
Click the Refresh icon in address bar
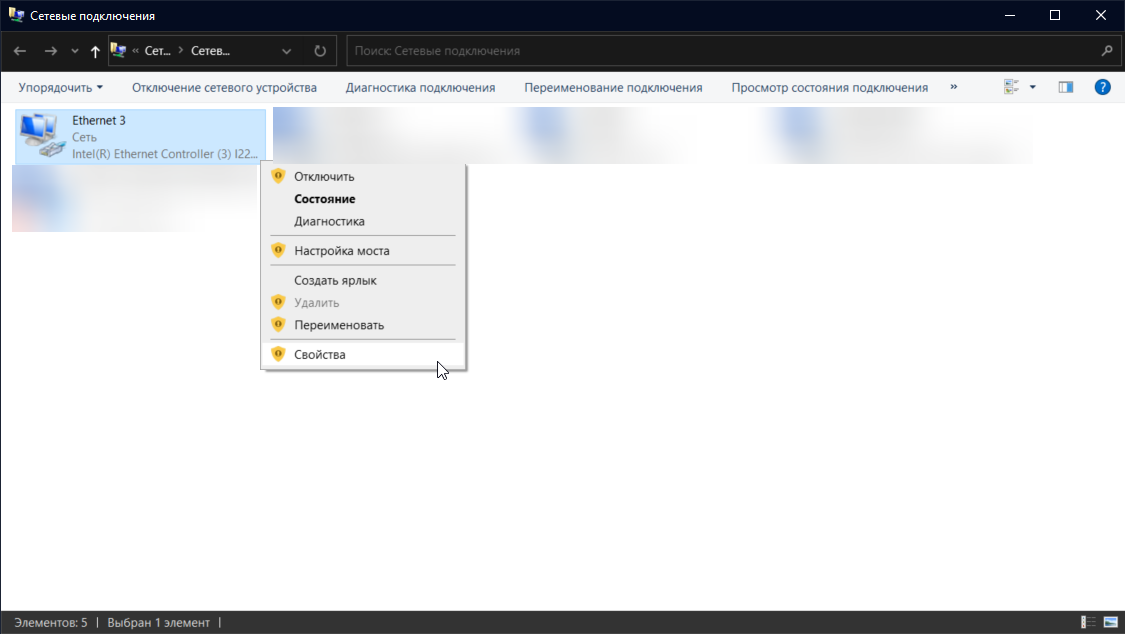320,51
